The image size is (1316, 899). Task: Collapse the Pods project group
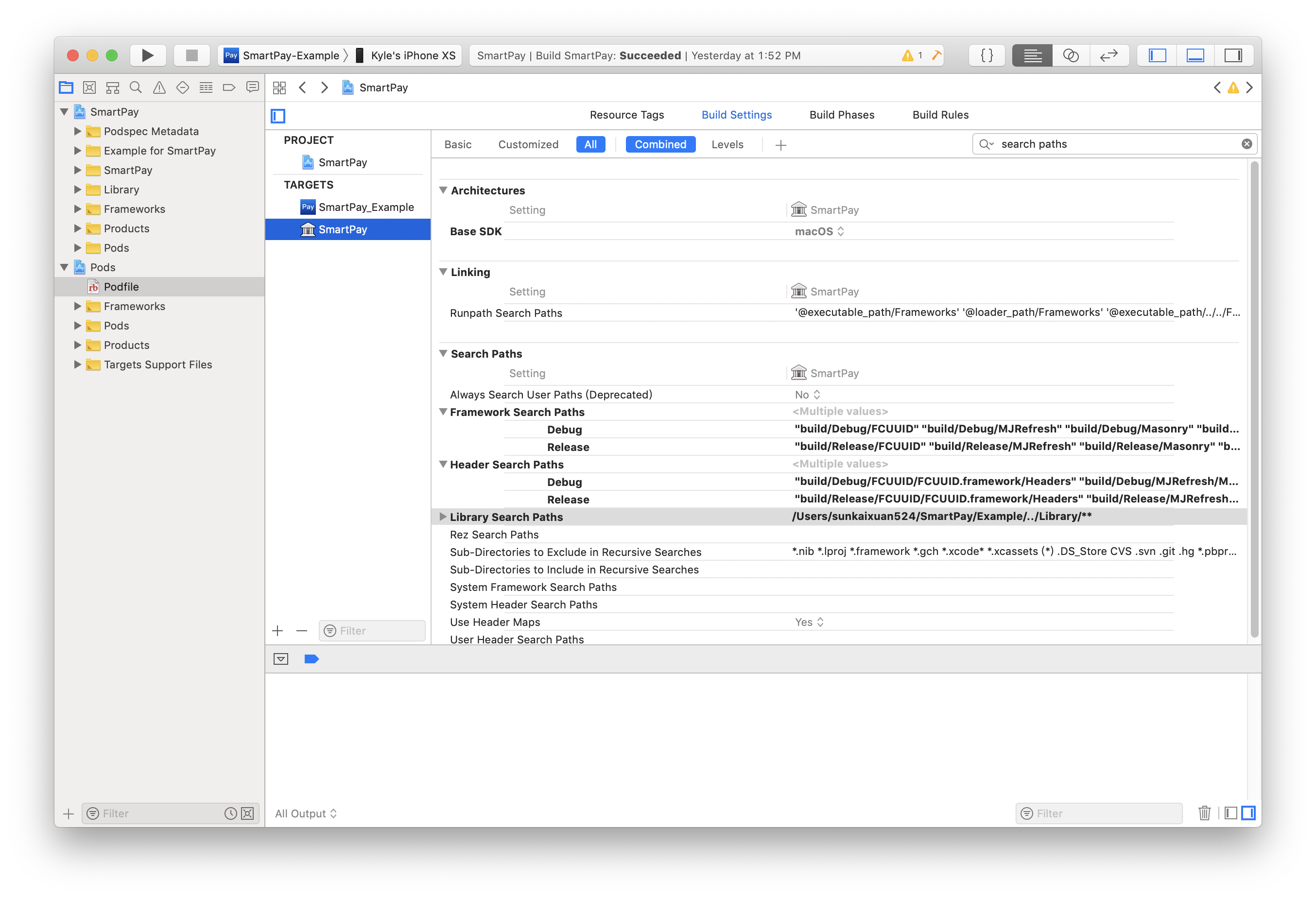click(65, 267)
